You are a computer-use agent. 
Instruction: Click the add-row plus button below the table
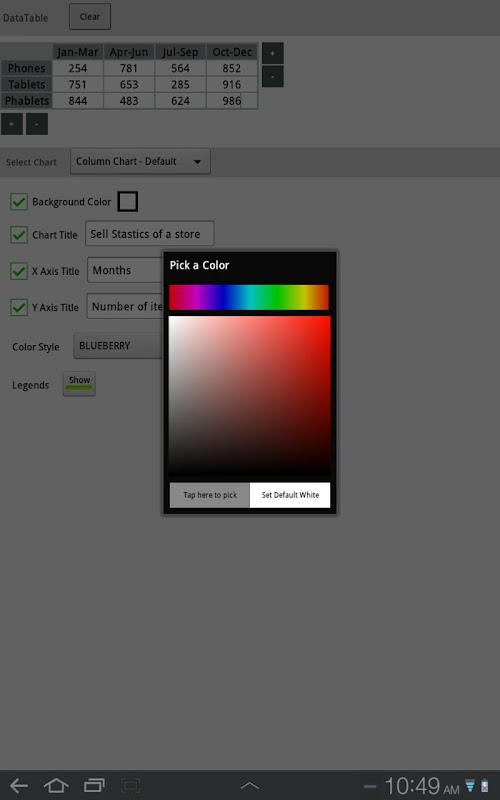coord(12,124)
